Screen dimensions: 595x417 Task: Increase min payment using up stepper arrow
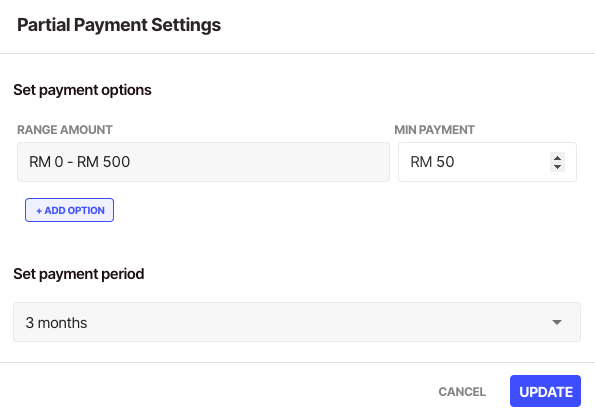coord(557,158)
